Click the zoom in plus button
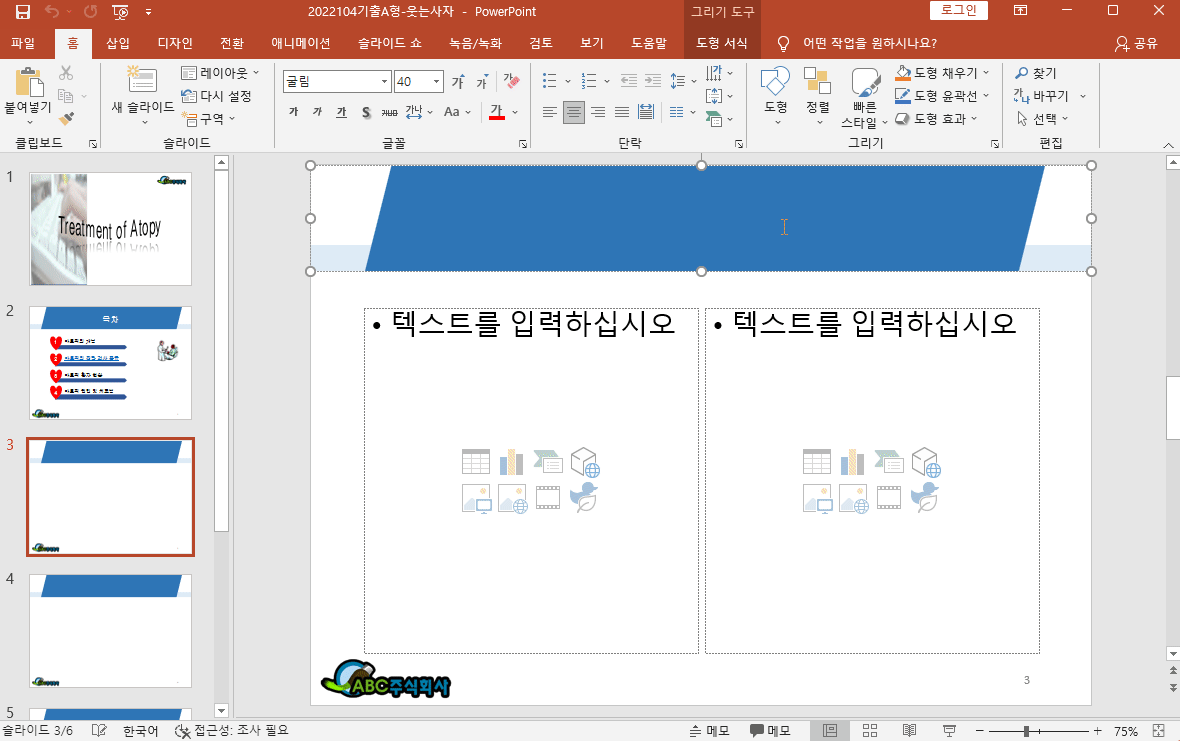The height and width of the screenshot is (741, 1180). pos(1097,730)
